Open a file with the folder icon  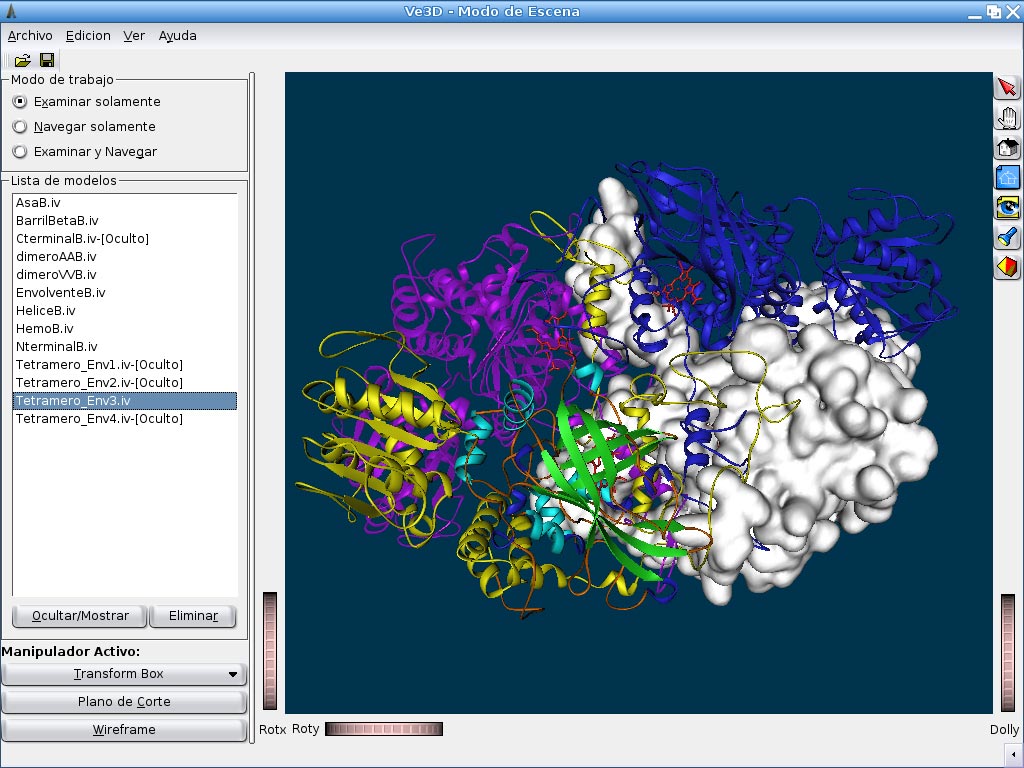22,59
